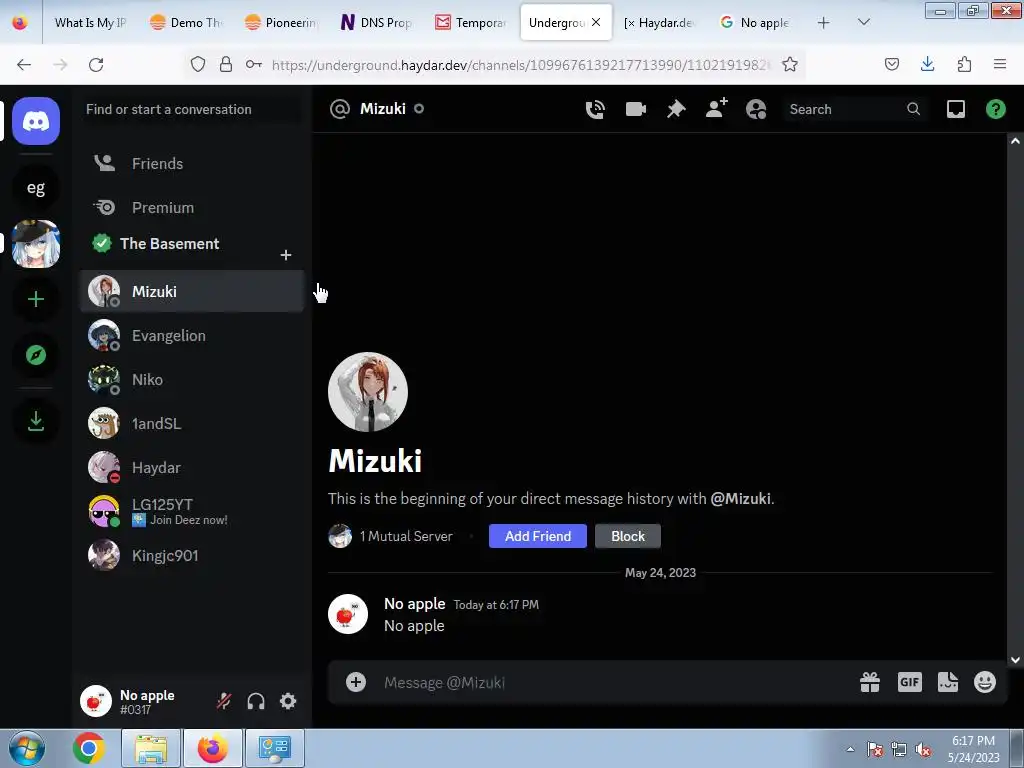Switch to DNS Prop browser tab
This screenshot has height=768, width=1024.
point(377,23)
